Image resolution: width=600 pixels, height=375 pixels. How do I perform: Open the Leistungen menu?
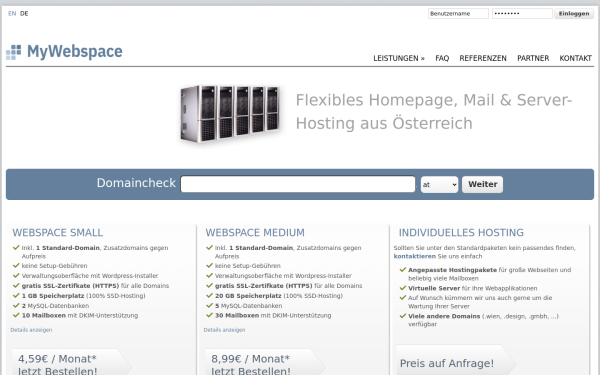tap(399, 58)
